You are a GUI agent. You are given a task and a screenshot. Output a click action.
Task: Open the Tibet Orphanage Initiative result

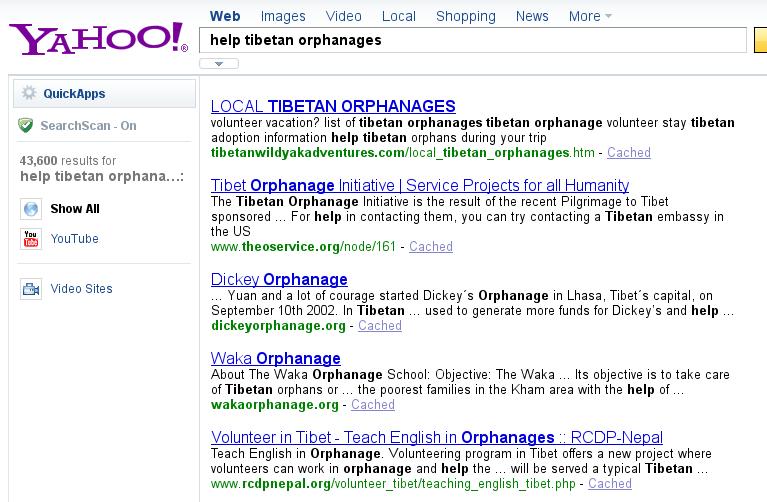(x=420, y=185)
